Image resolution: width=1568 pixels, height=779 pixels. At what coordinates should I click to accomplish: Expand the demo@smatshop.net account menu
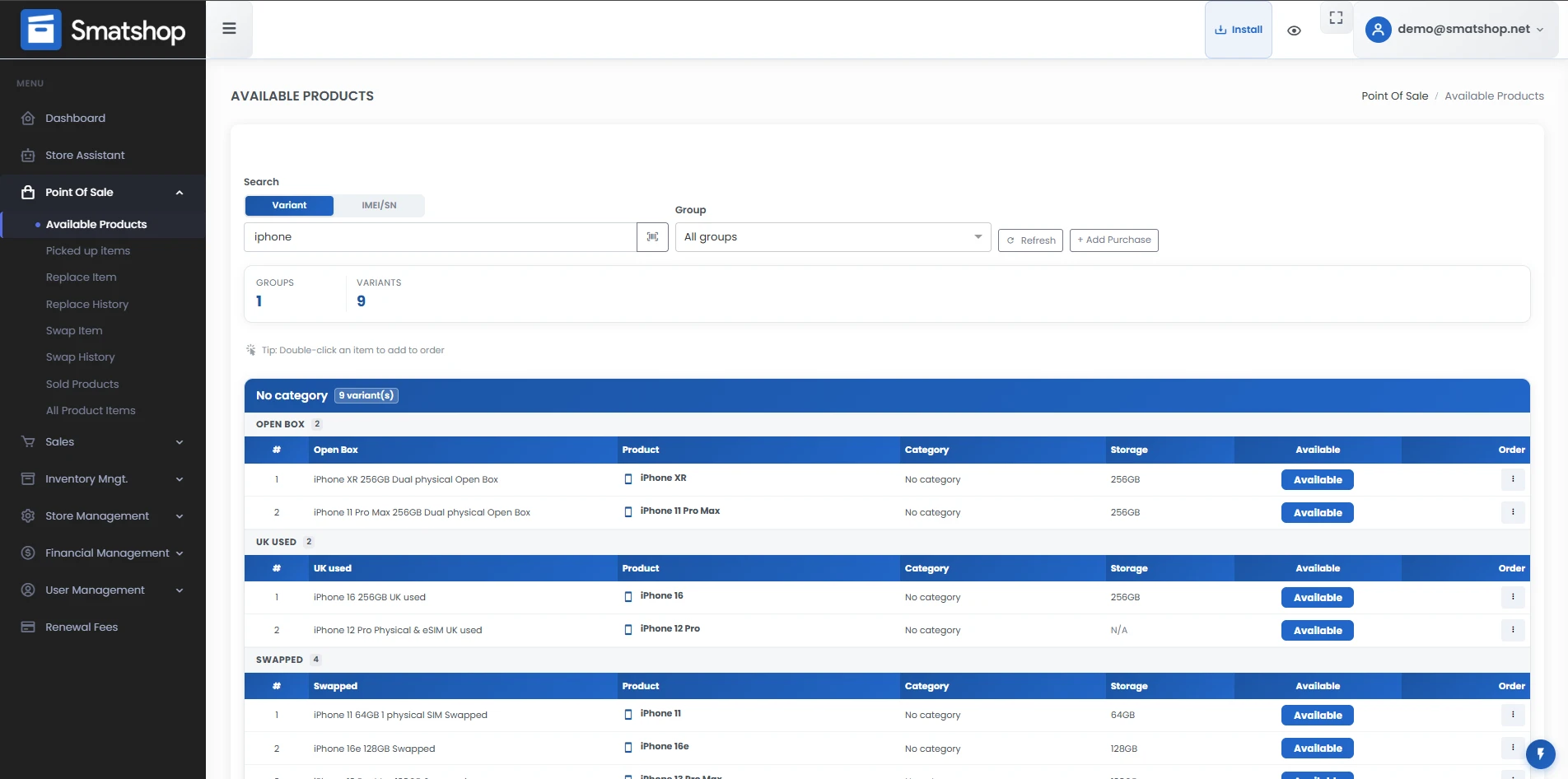coord(1455,30)
